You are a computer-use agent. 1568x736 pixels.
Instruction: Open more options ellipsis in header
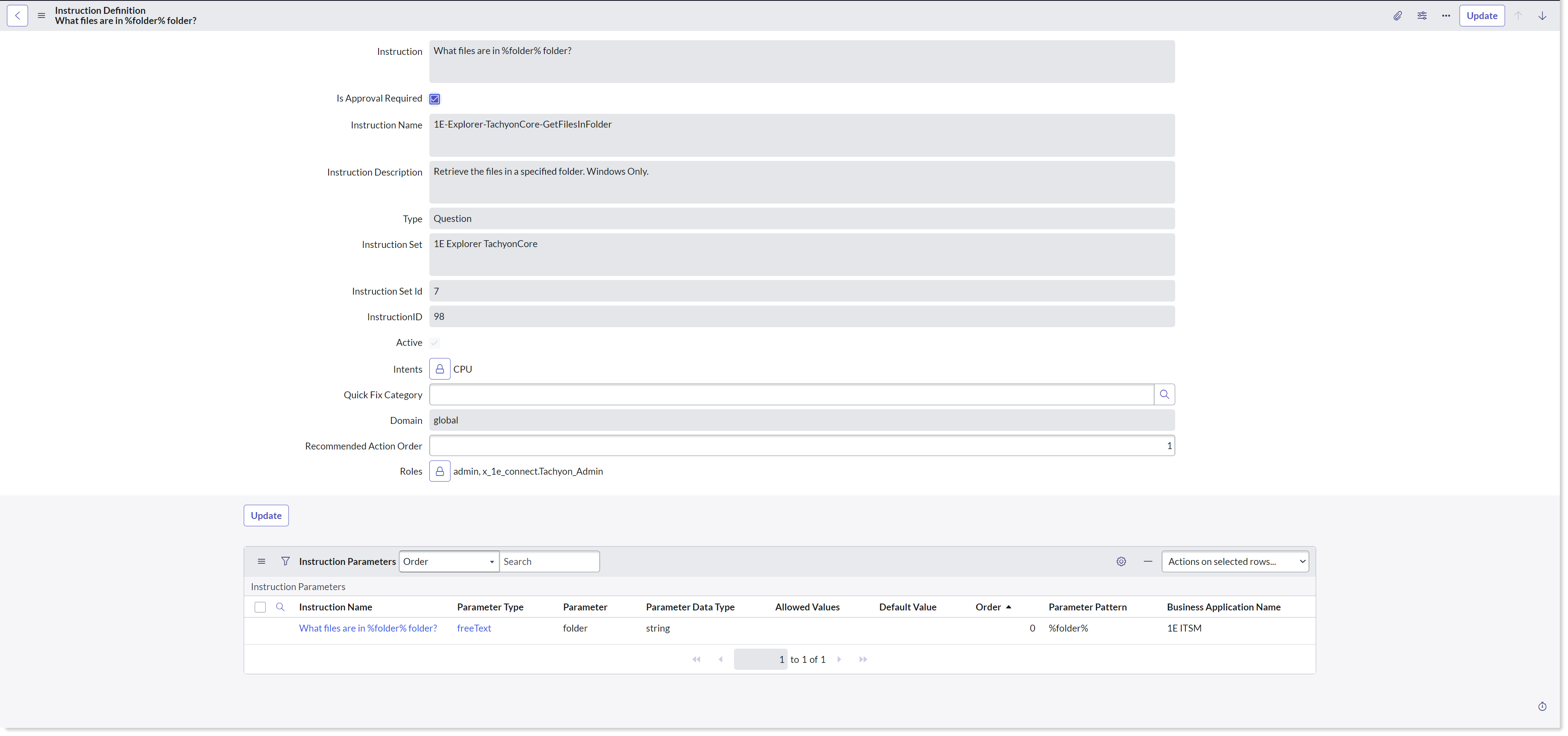[x=1446, y=16]
